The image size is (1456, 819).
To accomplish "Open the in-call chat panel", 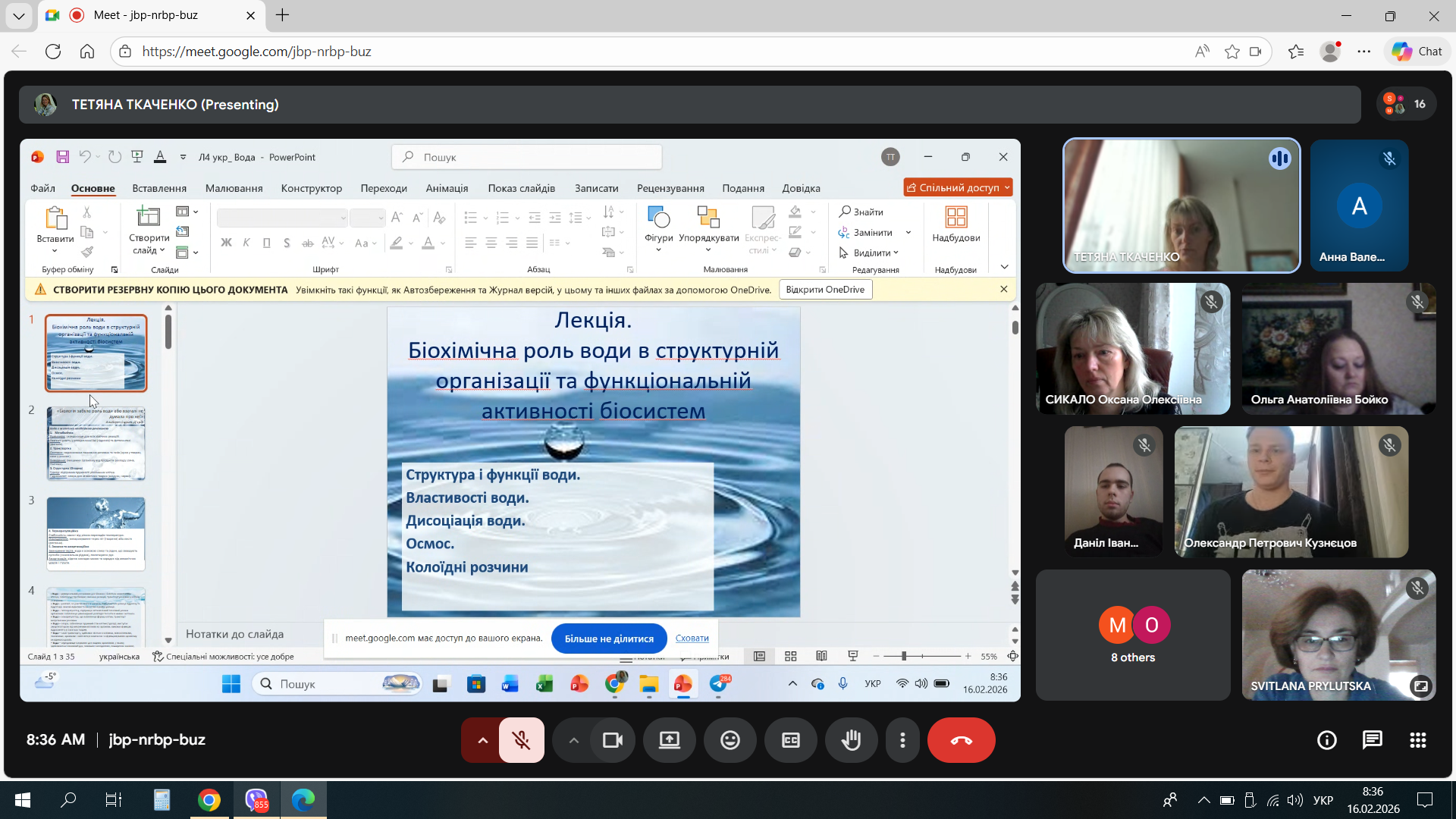I will (1372, 740).
